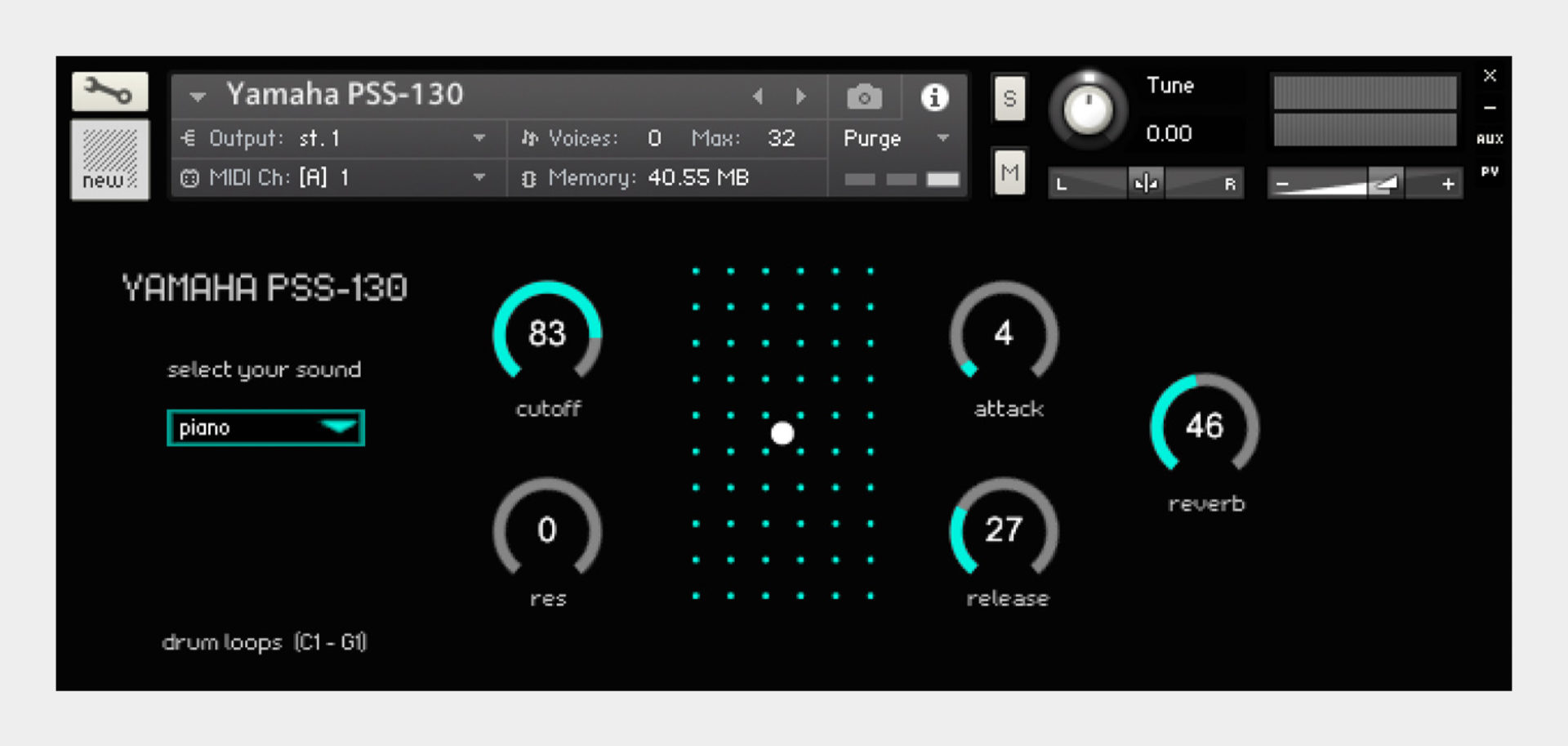Click the white dot on the XY pad
1568x746 pixels.
[x=782, y=433]
